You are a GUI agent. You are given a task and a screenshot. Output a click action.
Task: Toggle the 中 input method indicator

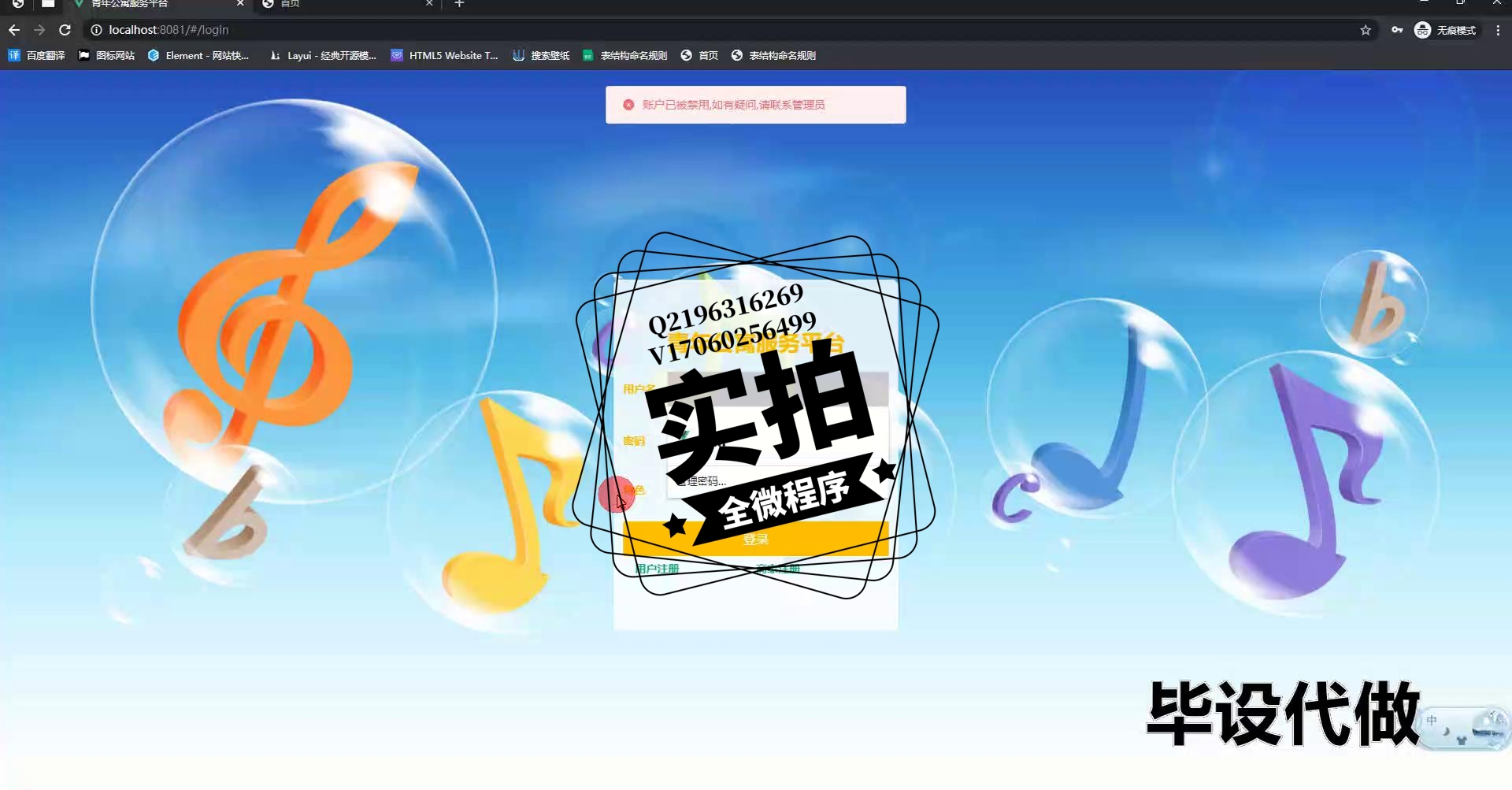point(1432,721)
